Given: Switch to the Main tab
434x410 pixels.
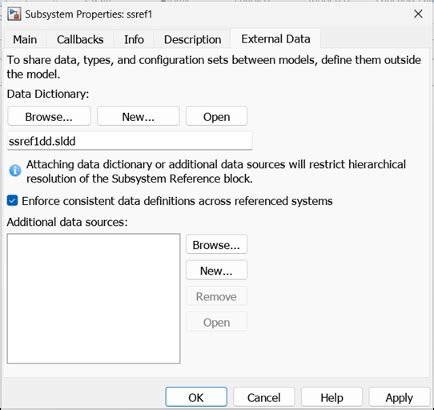Looking at the screenshot, I should [x=25, y=40].
